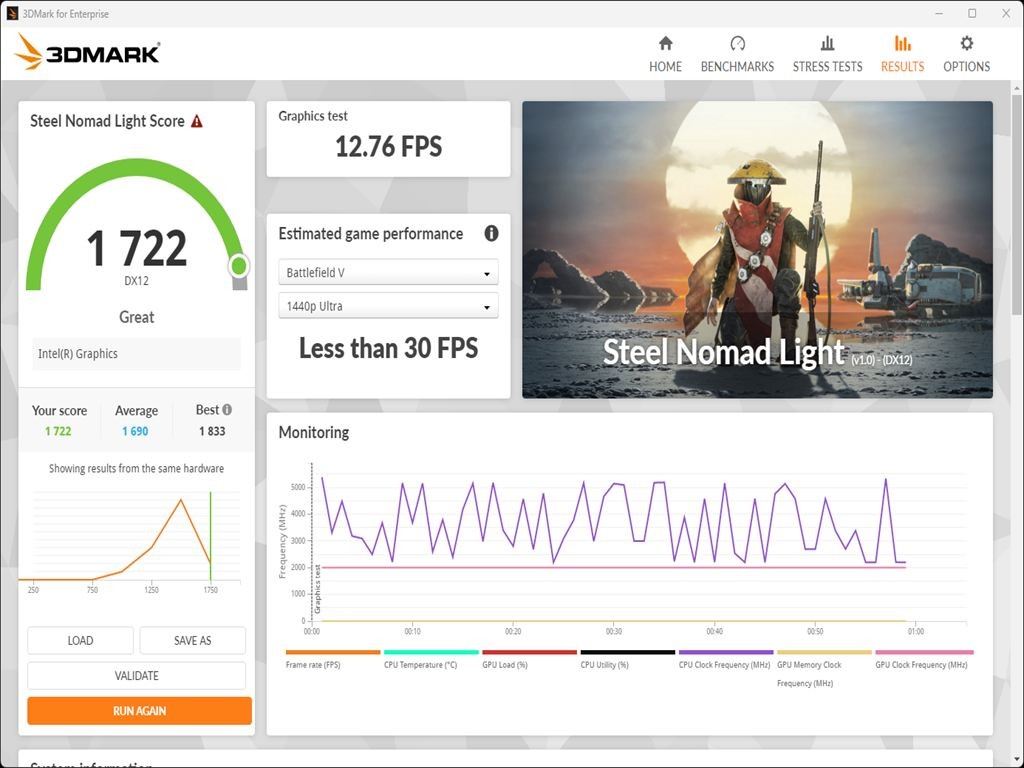Screen dimensions: 1024x768
Task: Toggle the Frame rate (FPS) orange legend
Action: (x=332, y=652)
